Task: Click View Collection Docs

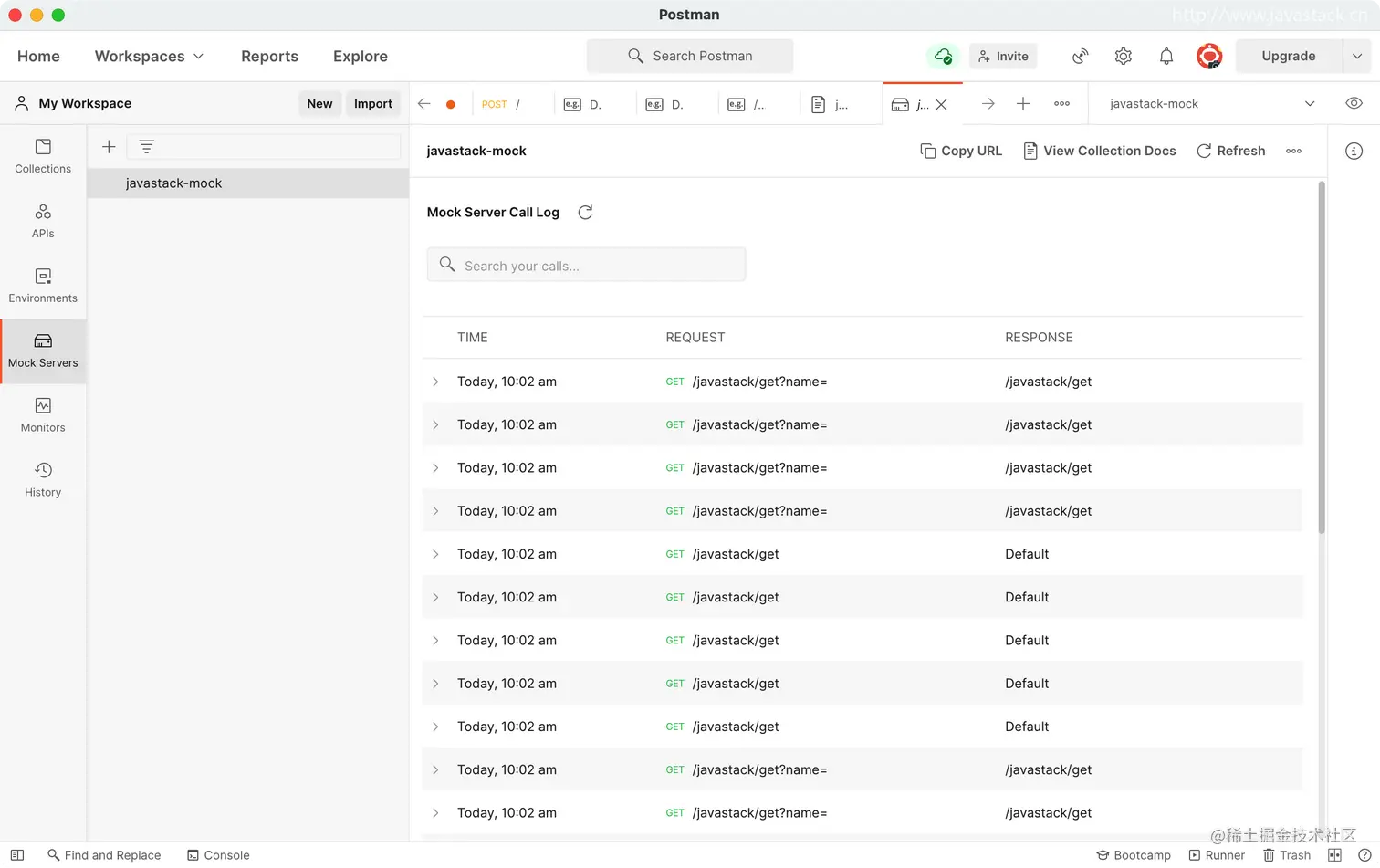Action: [1100, 151]
